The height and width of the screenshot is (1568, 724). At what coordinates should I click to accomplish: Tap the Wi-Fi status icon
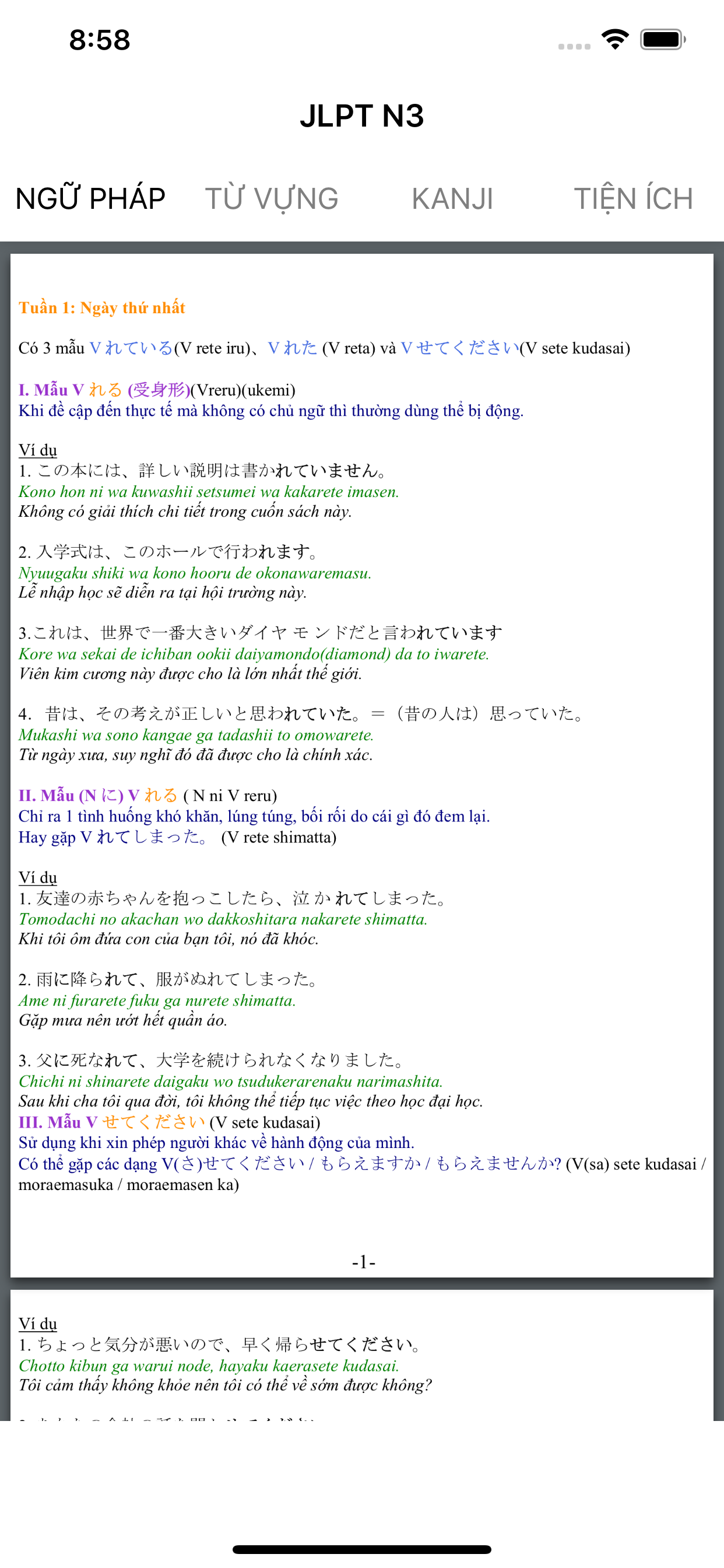coord(615,40)
